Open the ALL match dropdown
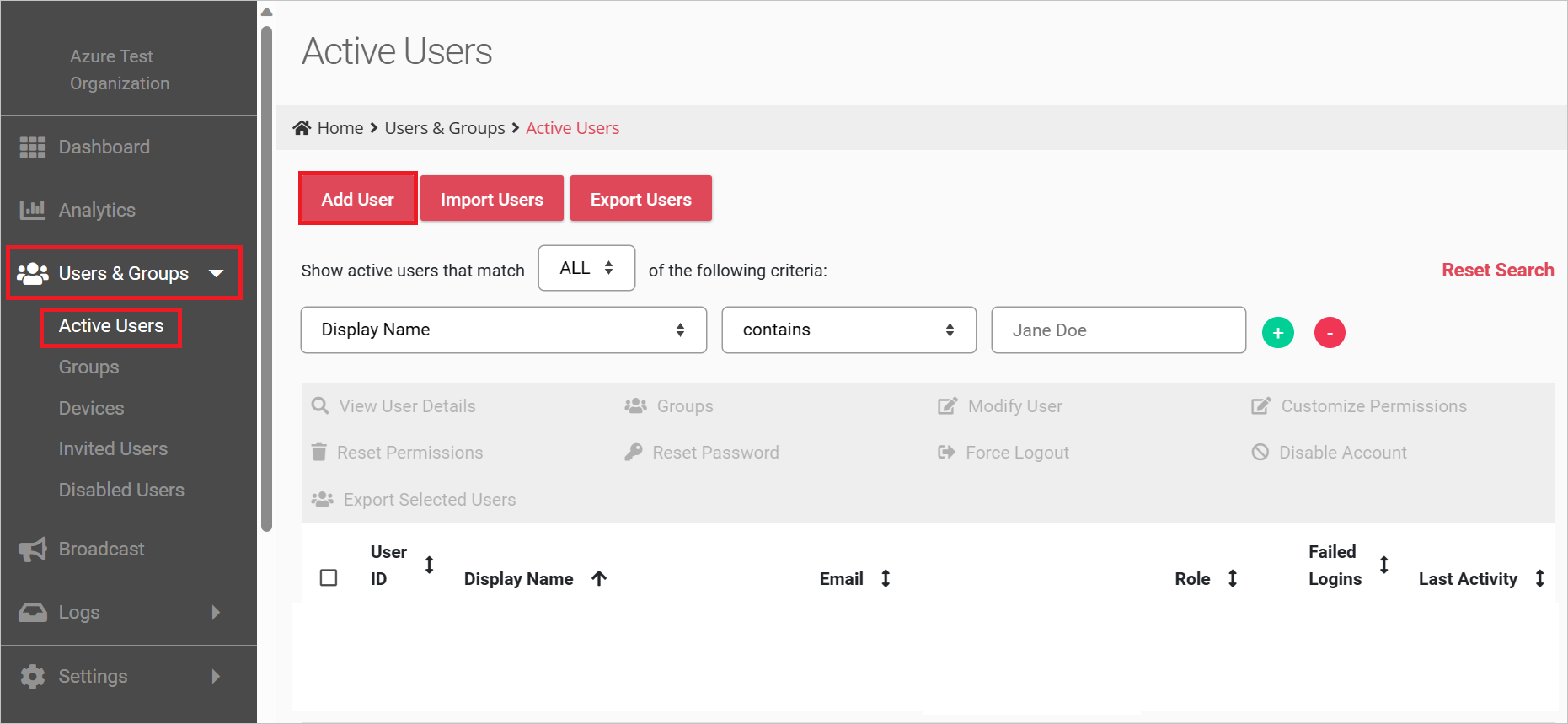 click(586, 268)
